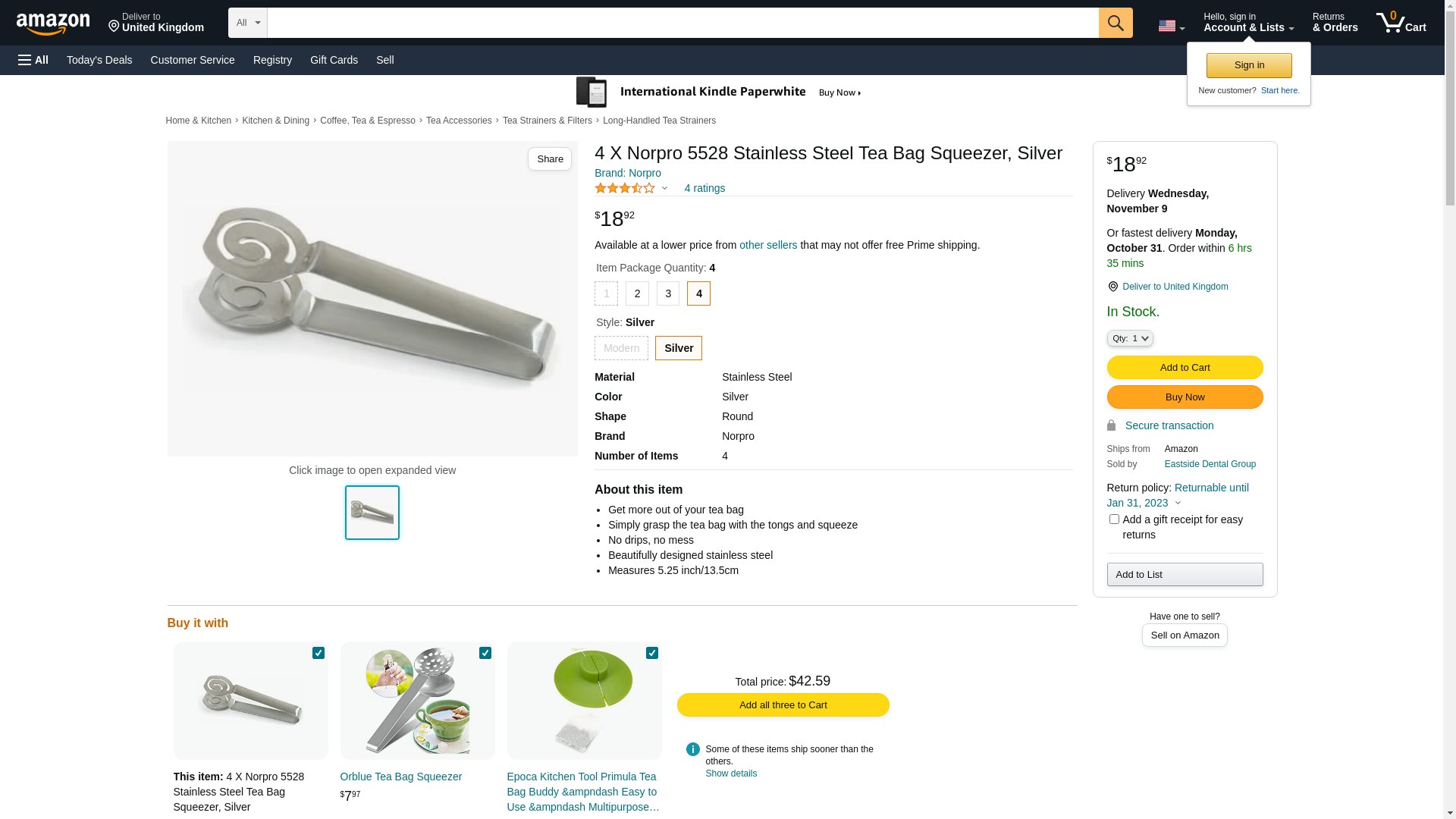The width and height of the screenshot is (1456, 819).
Task: Select the Silver style swatch
Action: (678, 348)
